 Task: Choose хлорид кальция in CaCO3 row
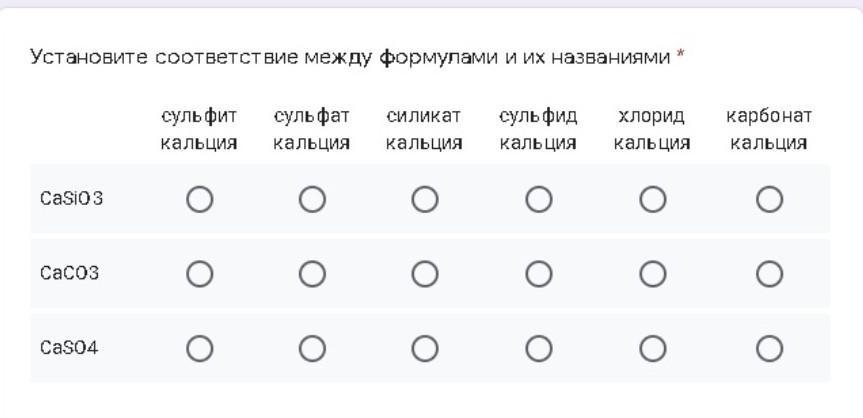(653, 273)
